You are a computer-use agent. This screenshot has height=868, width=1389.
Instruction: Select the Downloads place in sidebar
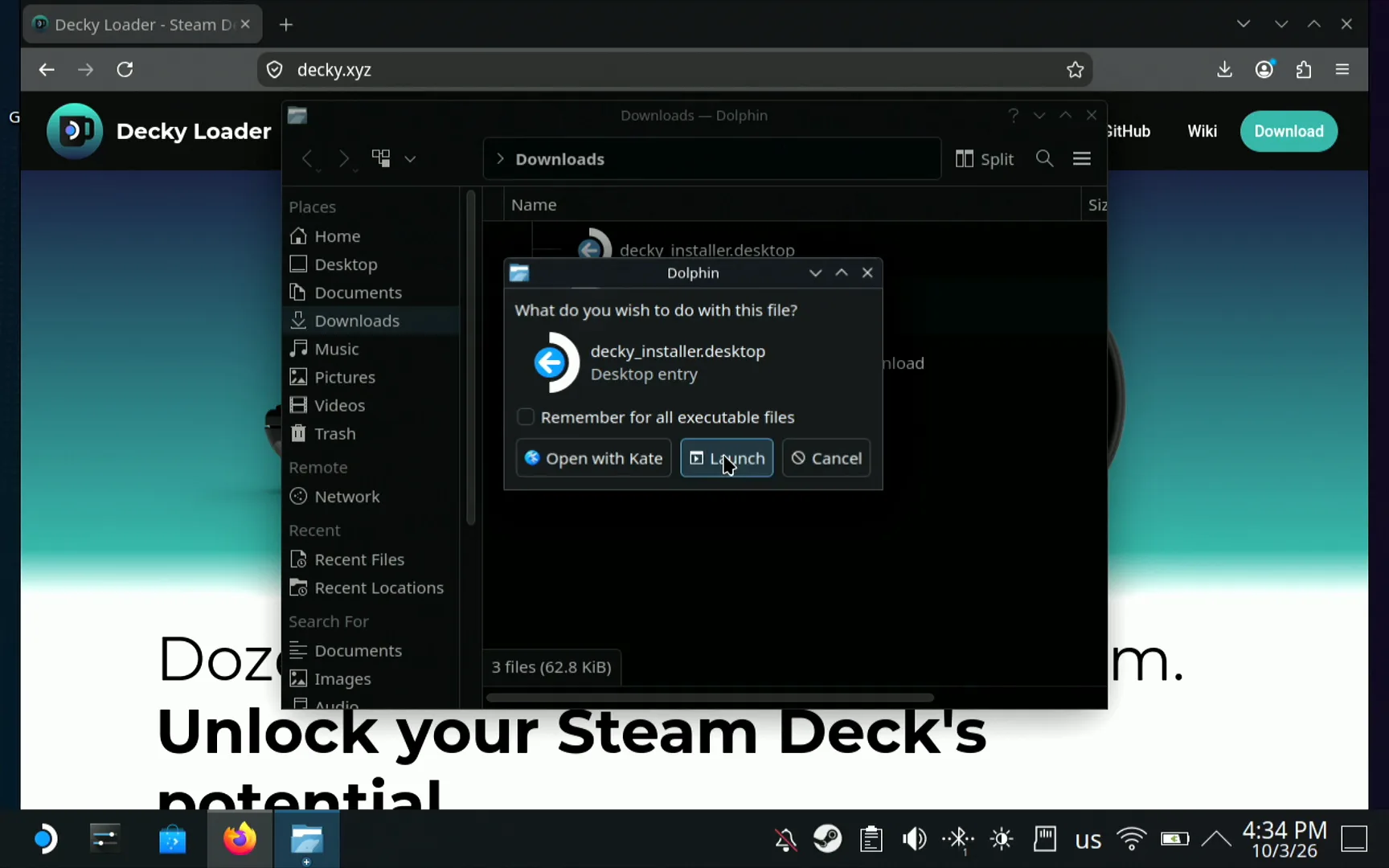pyautogui.click(x=371, y=321)
